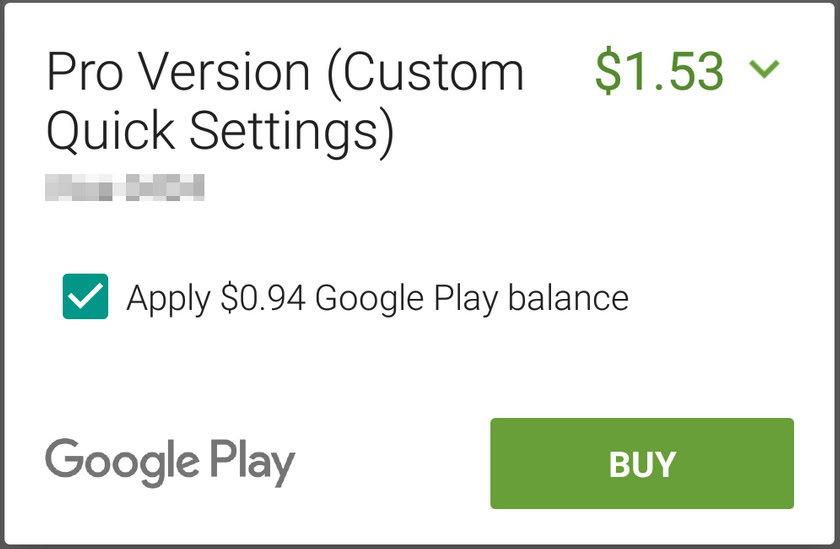Expand the price details chevron

point(764,70)
